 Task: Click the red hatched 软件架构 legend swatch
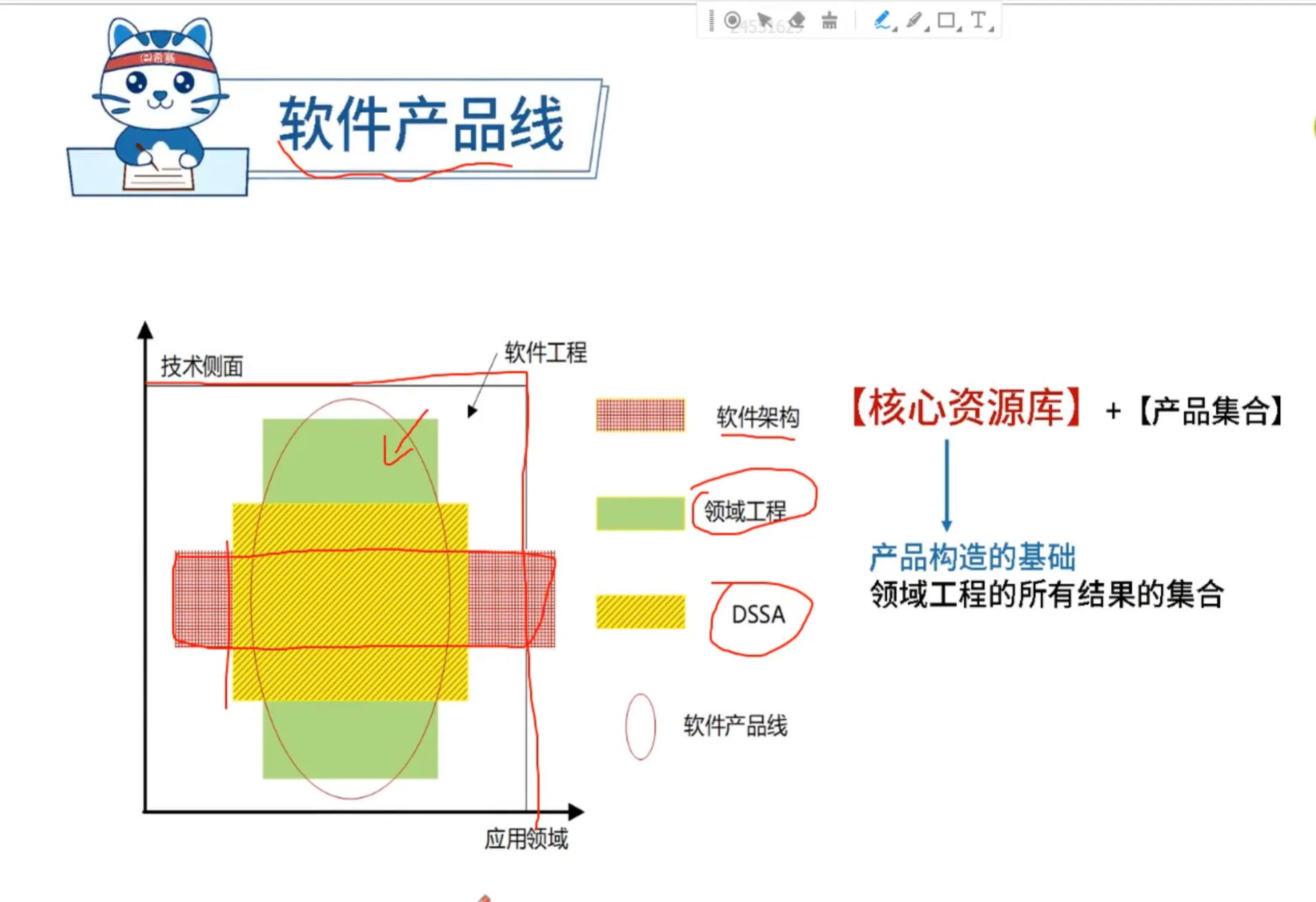[640, 415]
